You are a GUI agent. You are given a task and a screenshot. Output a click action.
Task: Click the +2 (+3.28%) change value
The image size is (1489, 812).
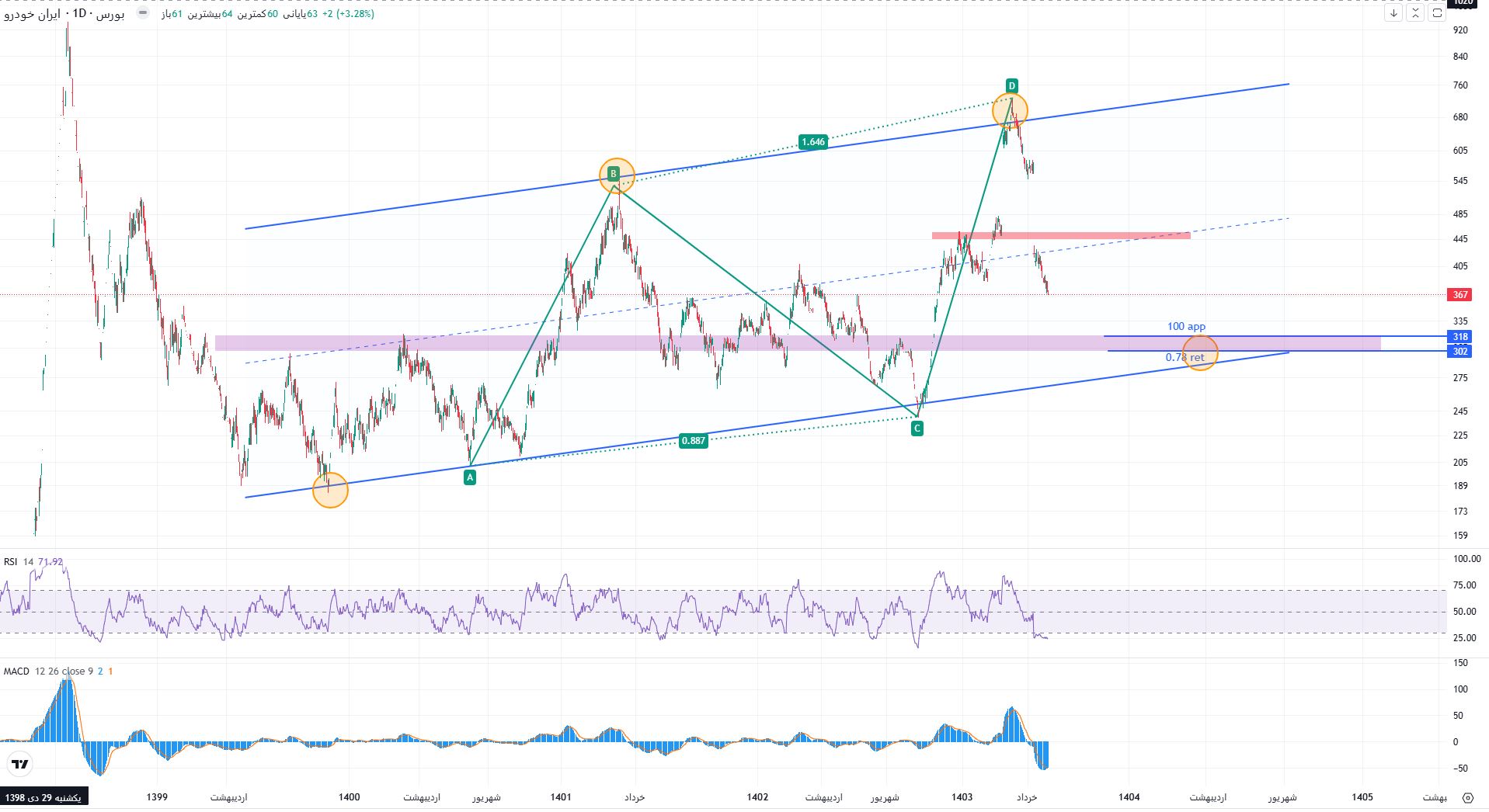click(x=349, y=14)
